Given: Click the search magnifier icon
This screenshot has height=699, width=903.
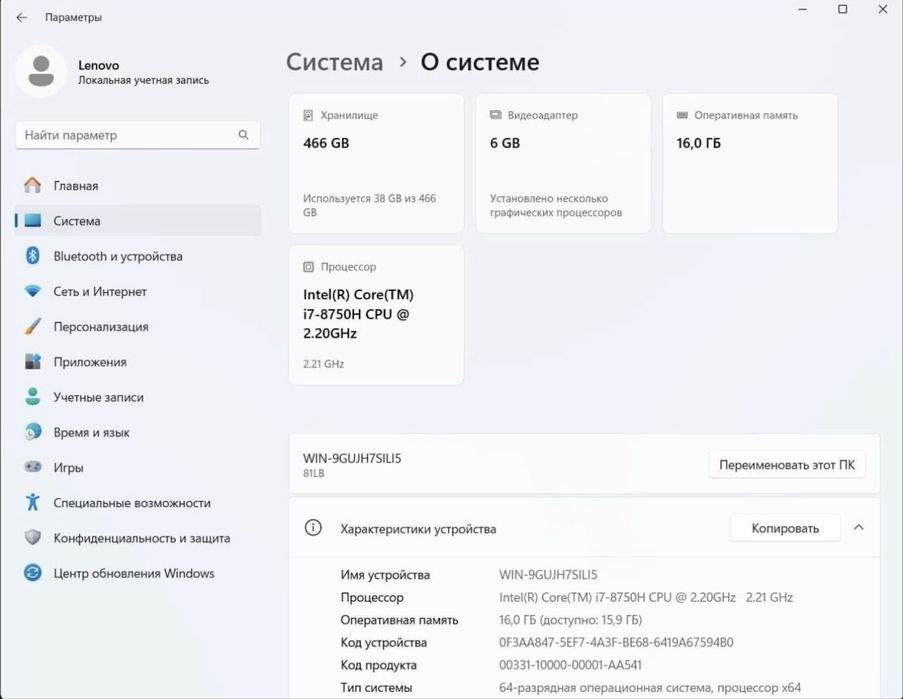Looking at the screenshot, I should click(x=243, y=135).
